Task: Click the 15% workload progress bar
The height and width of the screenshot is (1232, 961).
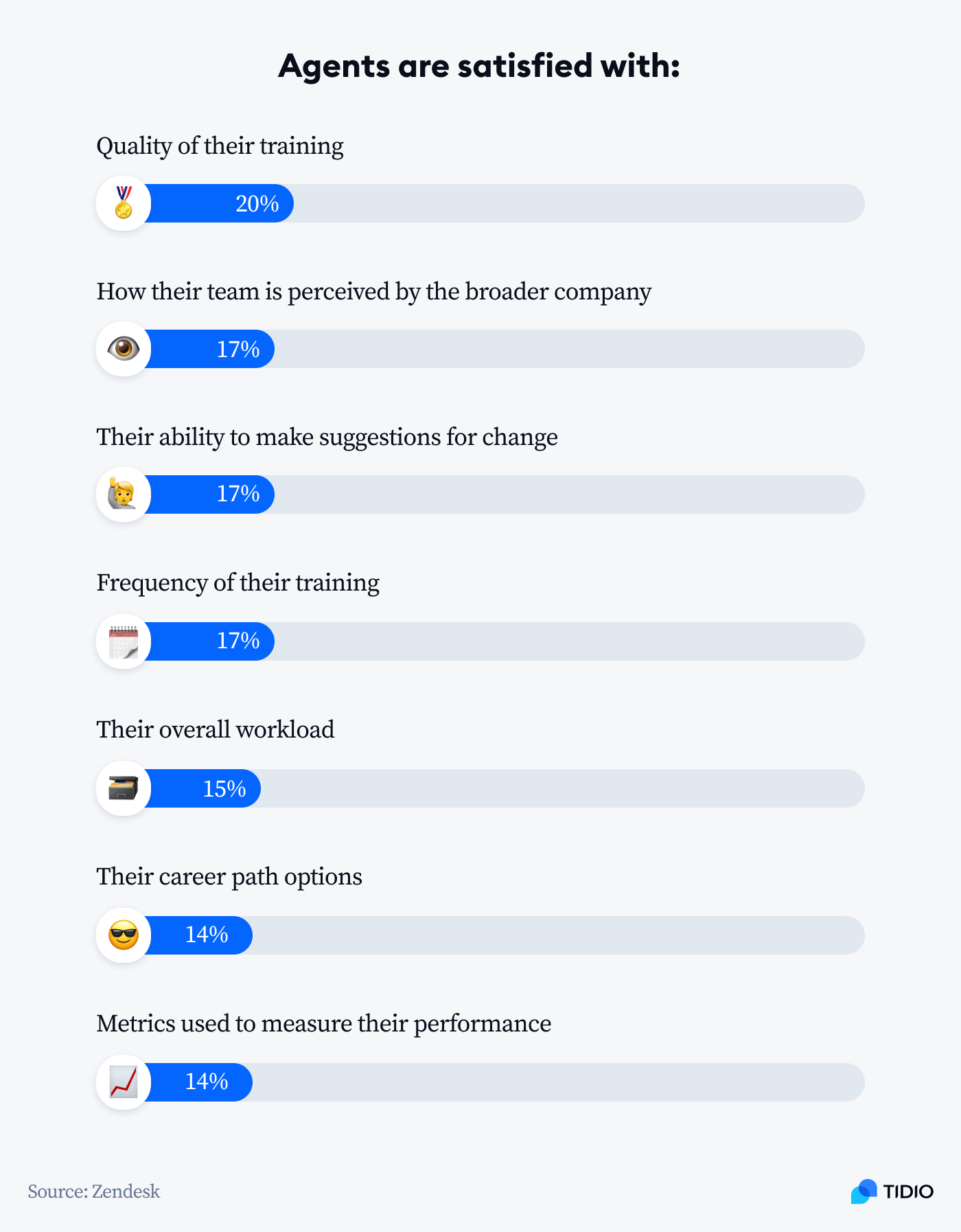Action: [202, 788]
